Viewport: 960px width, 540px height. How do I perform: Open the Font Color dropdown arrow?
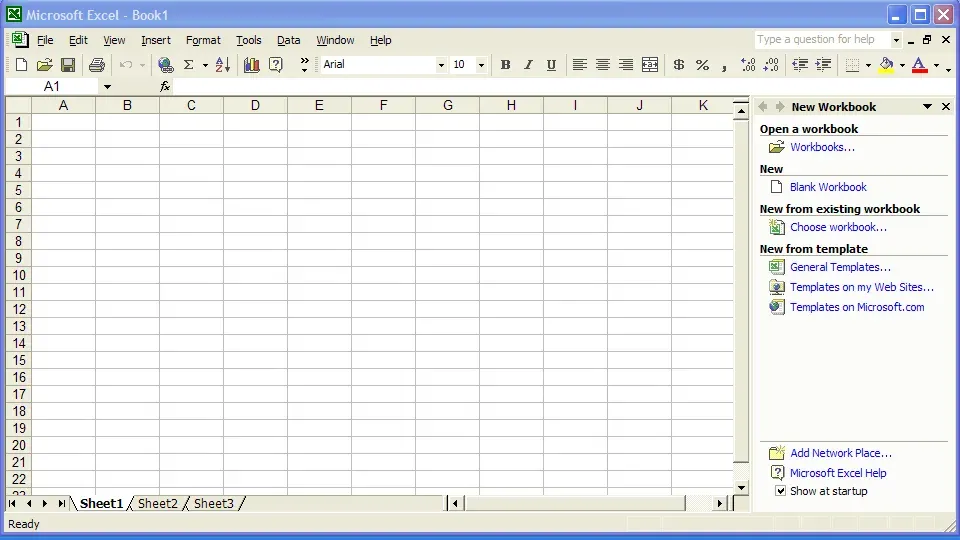point(936,65)
